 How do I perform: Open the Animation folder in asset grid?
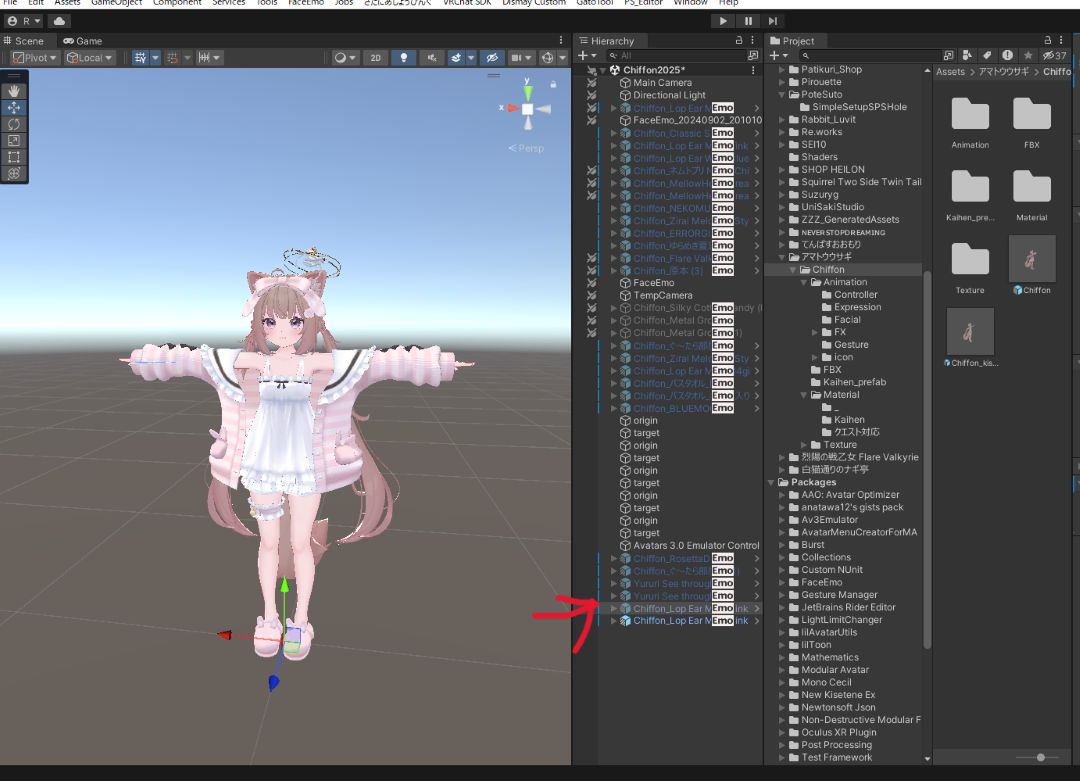pyautogui.click(x=970, y=114)
